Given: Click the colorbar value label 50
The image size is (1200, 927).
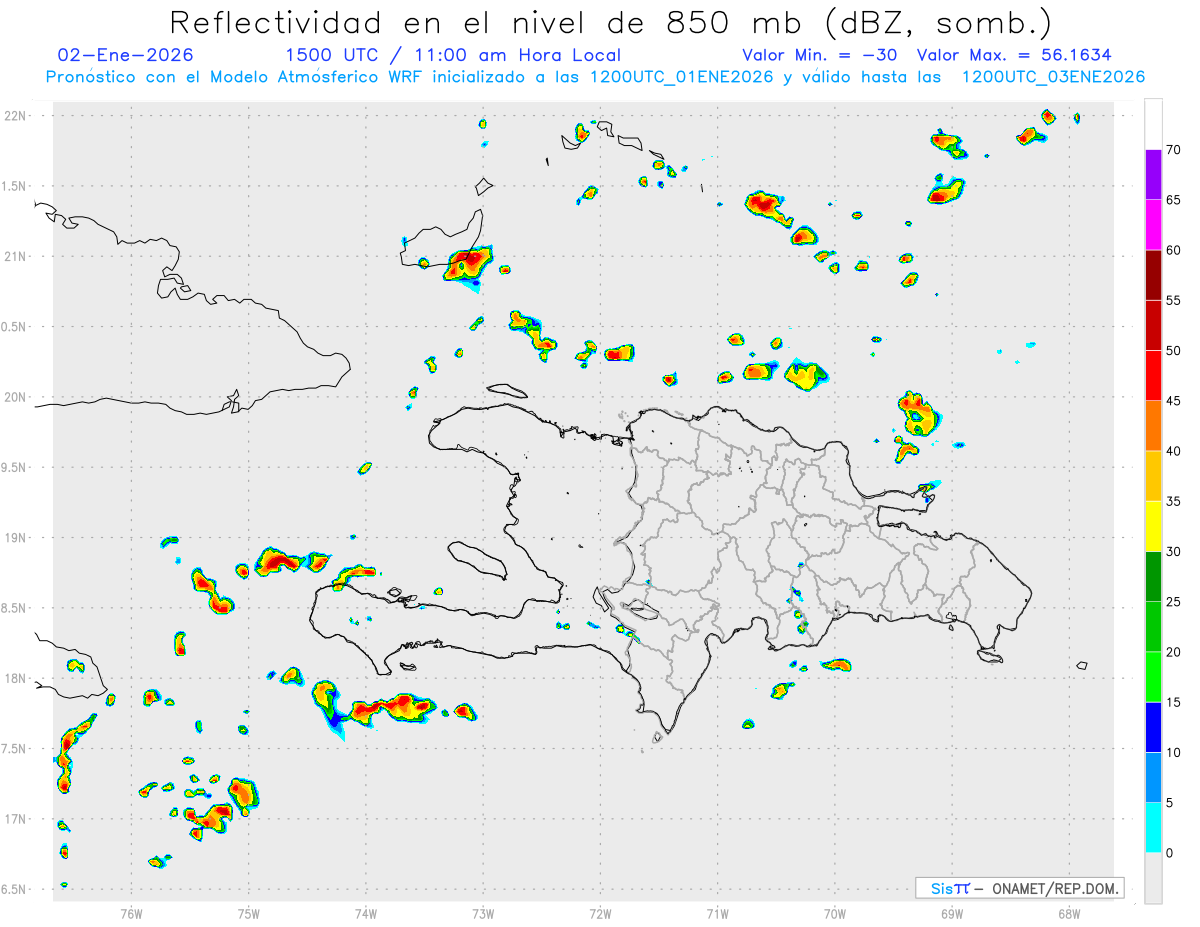Looking at the screenshot, I should pos(1173,351).
